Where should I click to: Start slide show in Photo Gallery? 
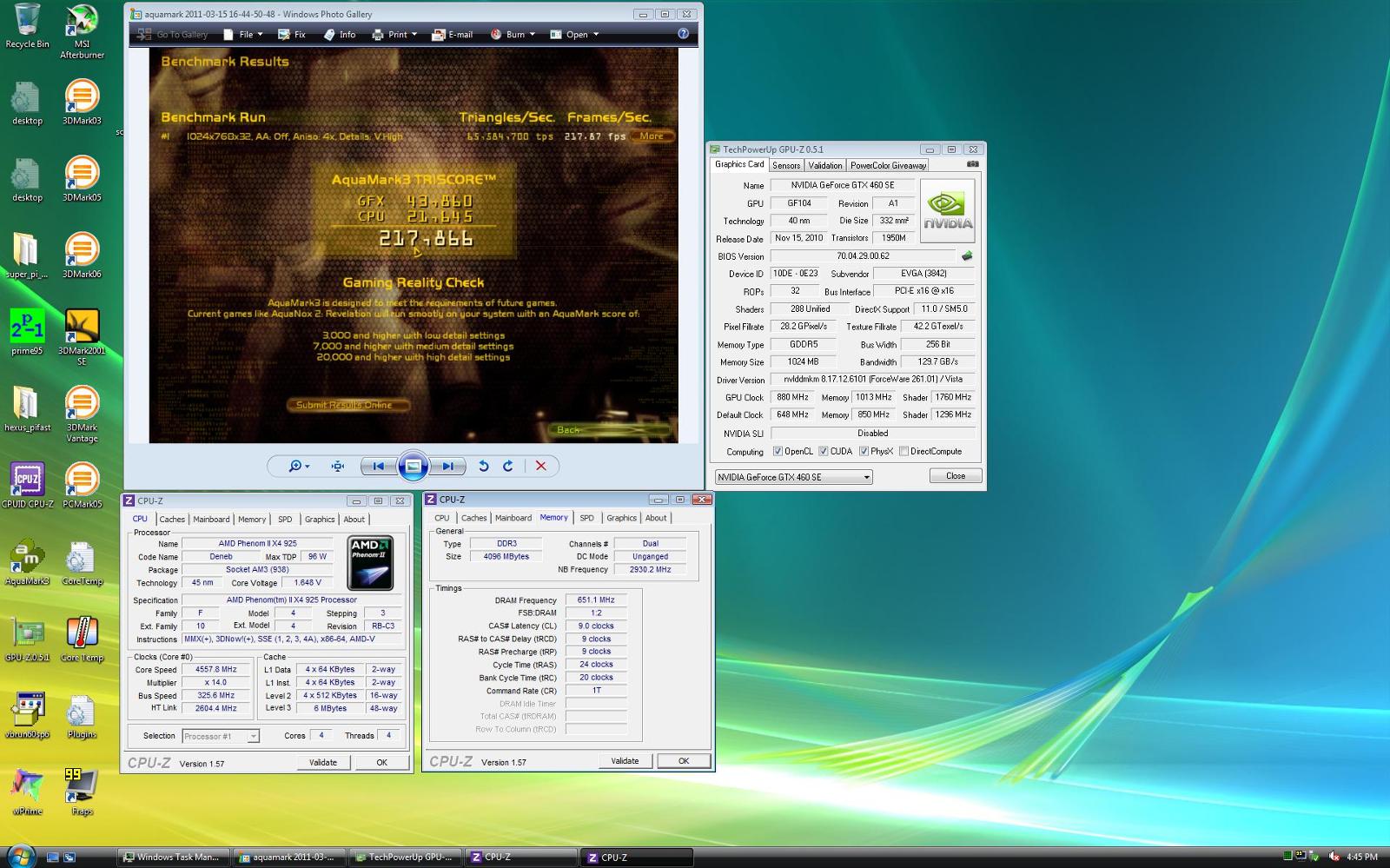click(x=414, y=467)
